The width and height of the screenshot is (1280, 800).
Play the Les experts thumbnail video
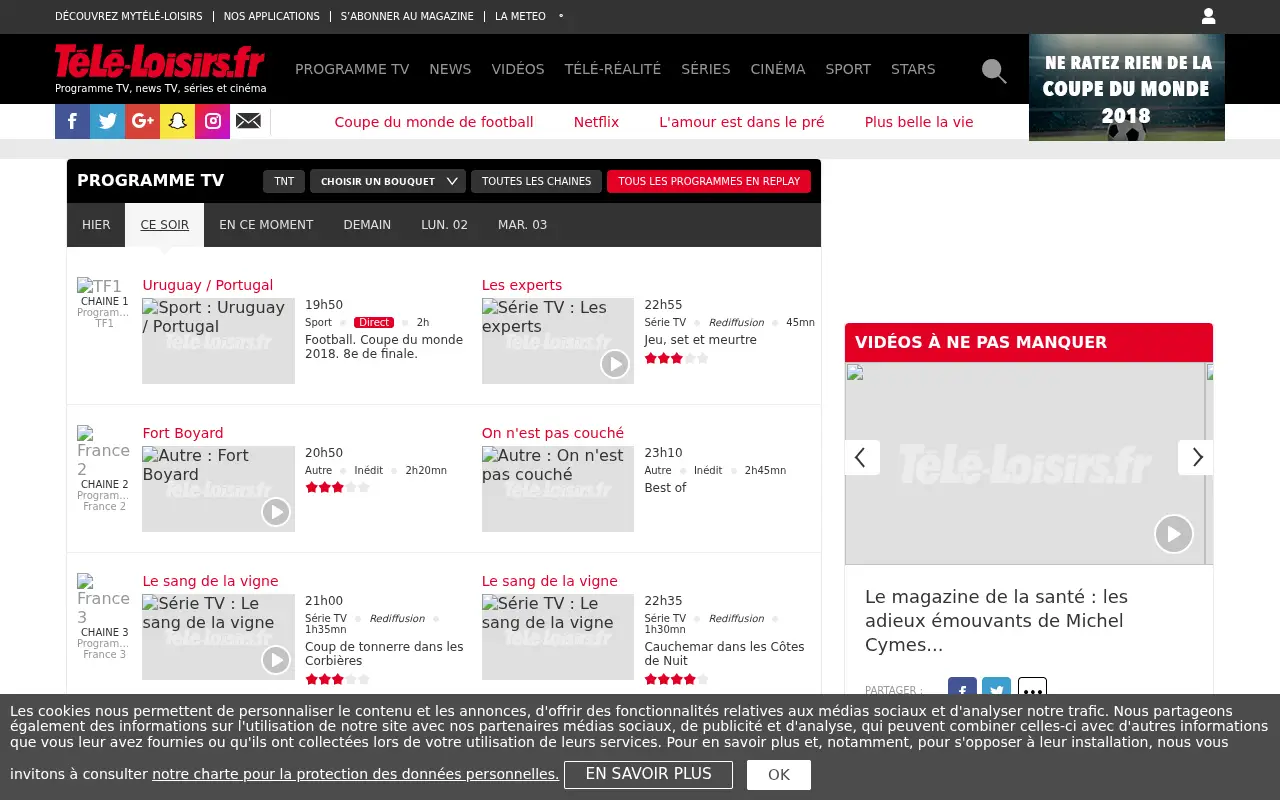click(x=615, y=364)
